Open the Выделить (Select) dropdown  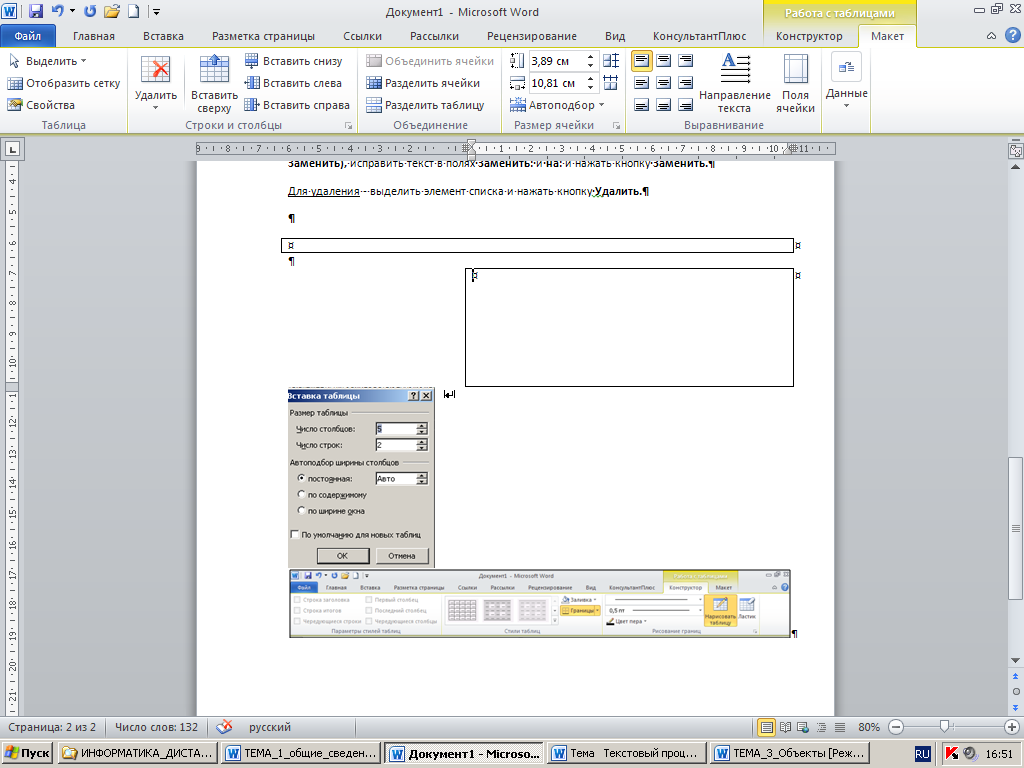(48, 61)
